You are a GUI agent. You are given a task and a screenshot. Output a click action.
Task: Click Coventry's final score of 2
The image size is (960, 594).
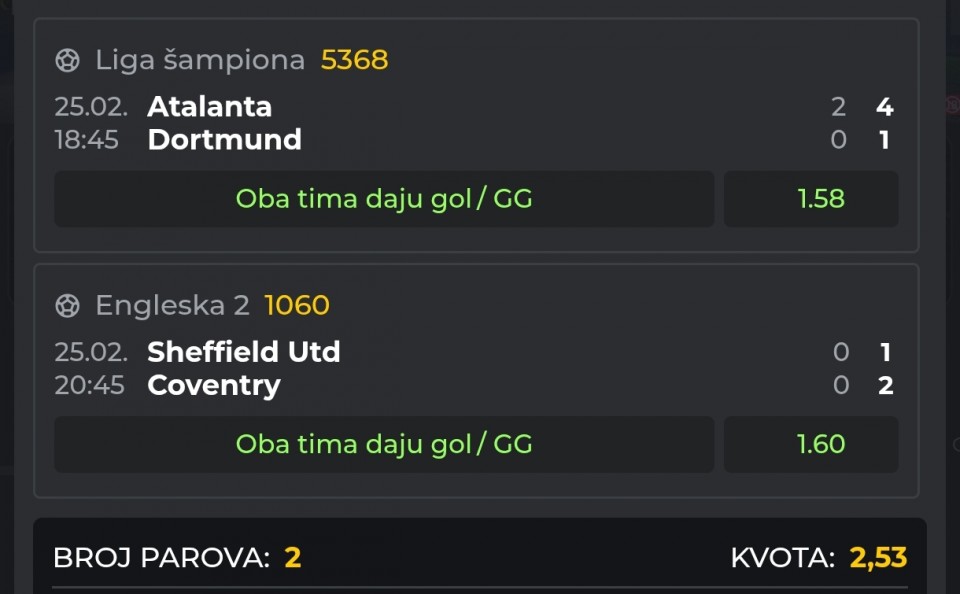coord(885,385)
